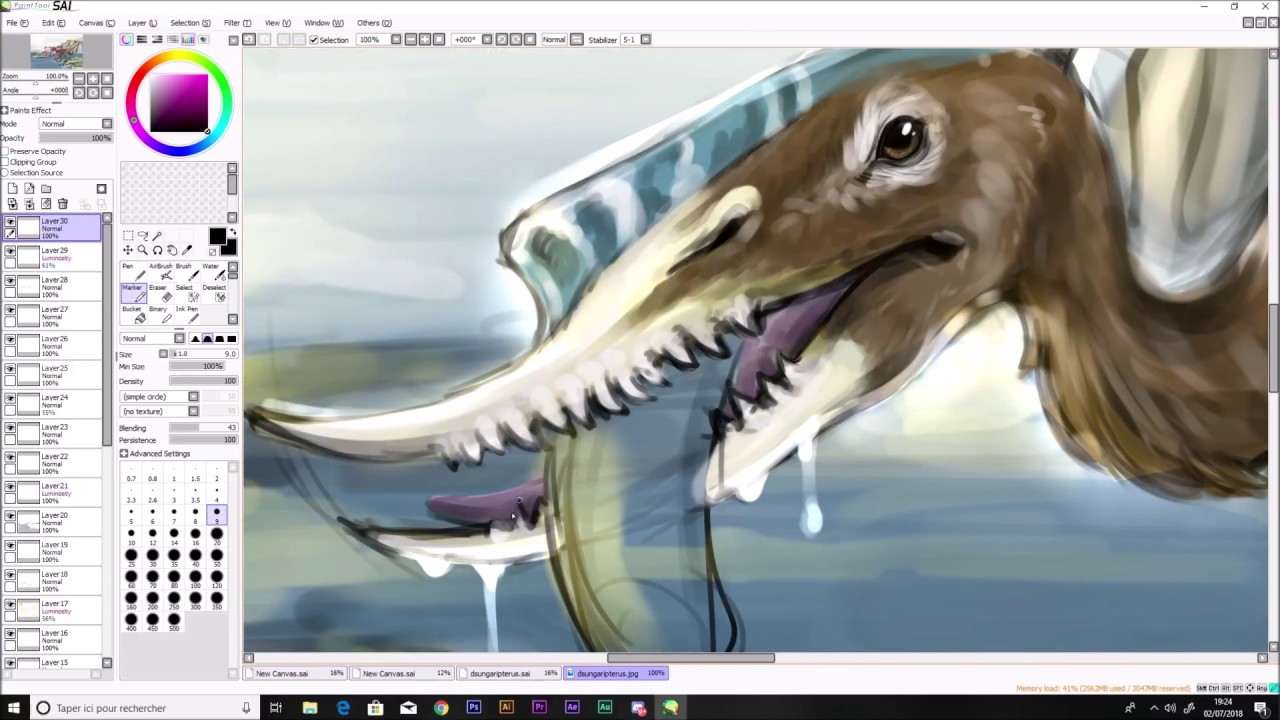1280x720 pixels.
Task: Open the simple circle brush shape dropdown
Action: 160,397
